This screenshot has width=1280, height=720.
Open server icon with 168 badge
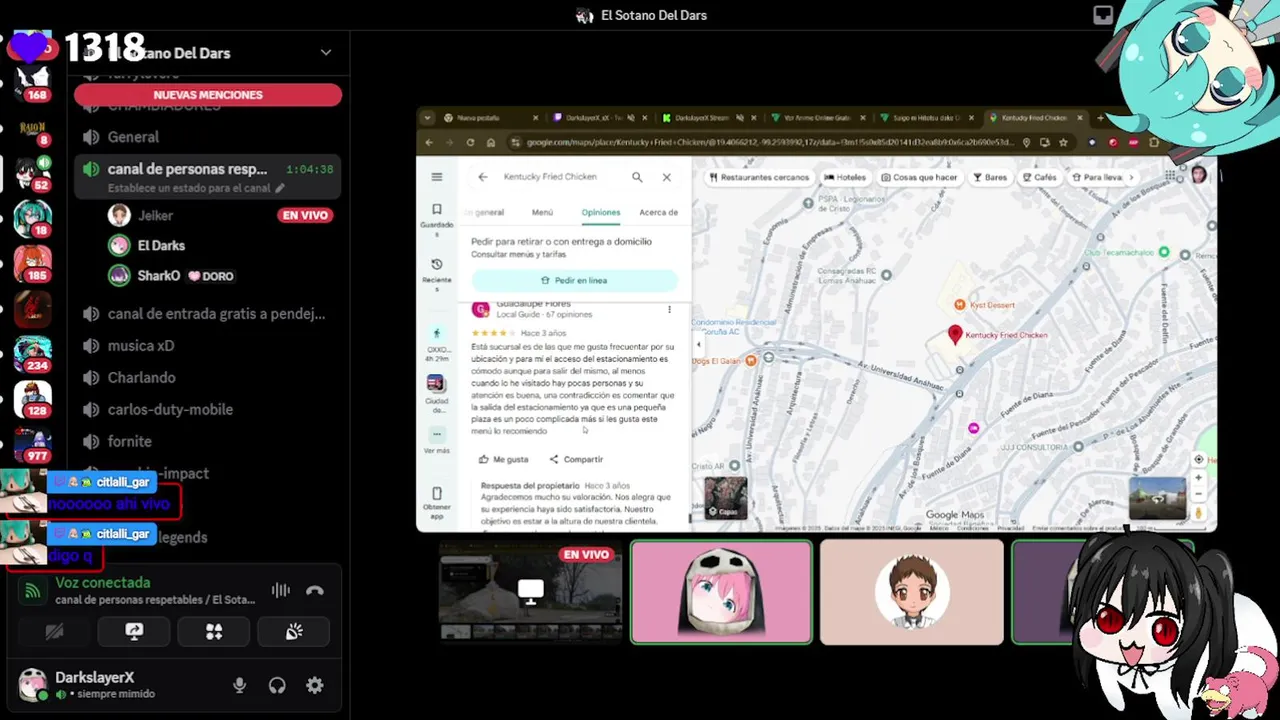pos(33,80)
